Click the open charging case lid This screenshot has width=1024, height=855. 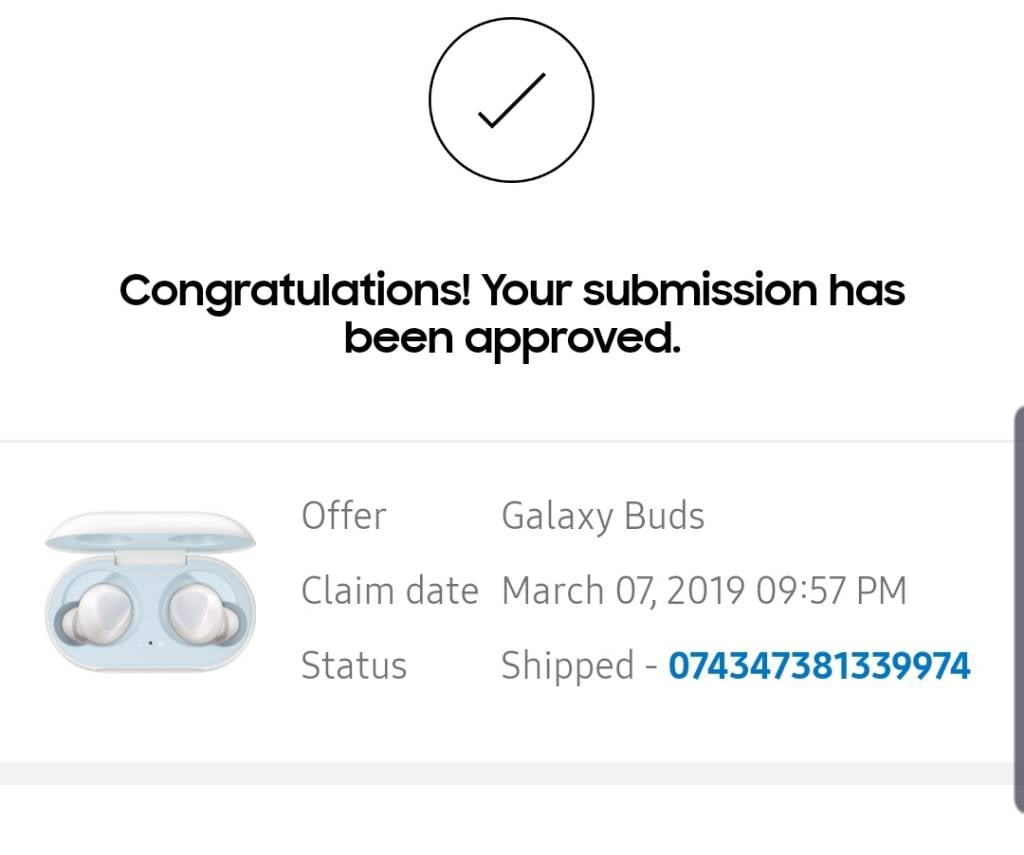[x=150, y=531]
